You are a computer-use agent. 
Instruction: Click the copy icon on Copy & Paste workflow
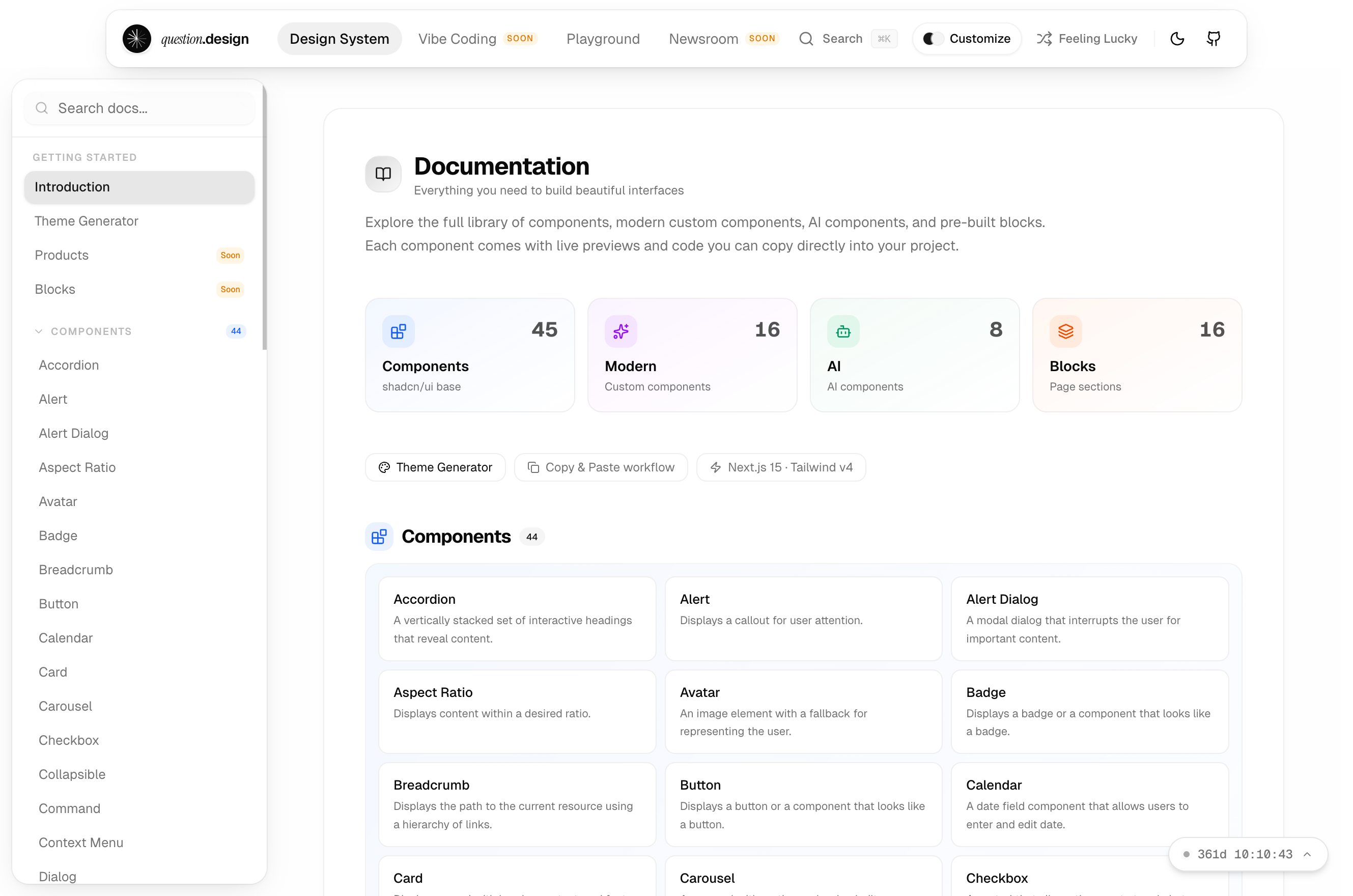coord(533,467)
